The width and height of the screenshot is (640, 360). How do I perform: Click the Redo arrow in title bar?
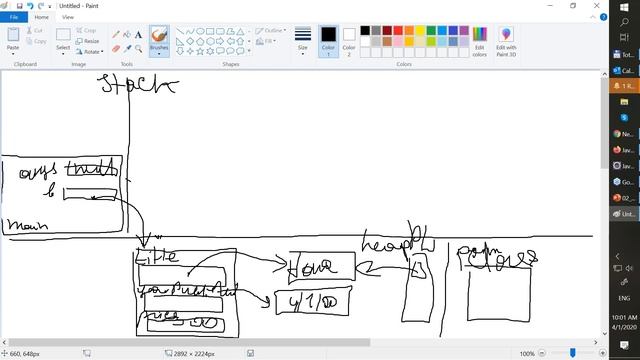pyautogui.click(x=41, y=6)
